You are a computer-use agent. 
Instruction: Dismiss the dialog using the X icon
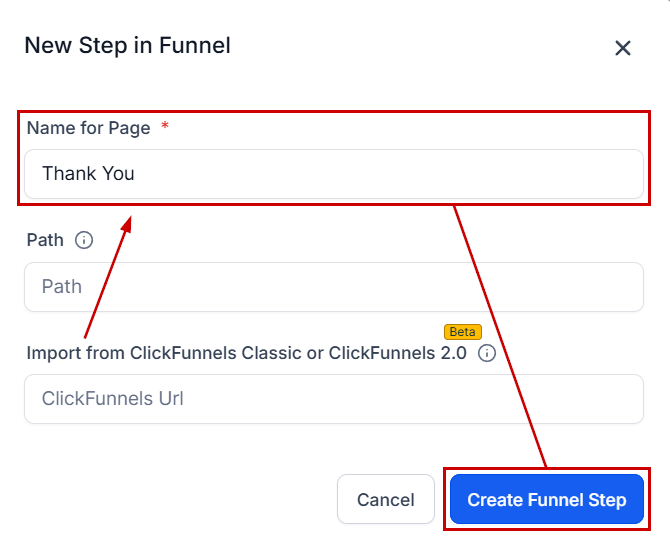[x=623, y=48]
